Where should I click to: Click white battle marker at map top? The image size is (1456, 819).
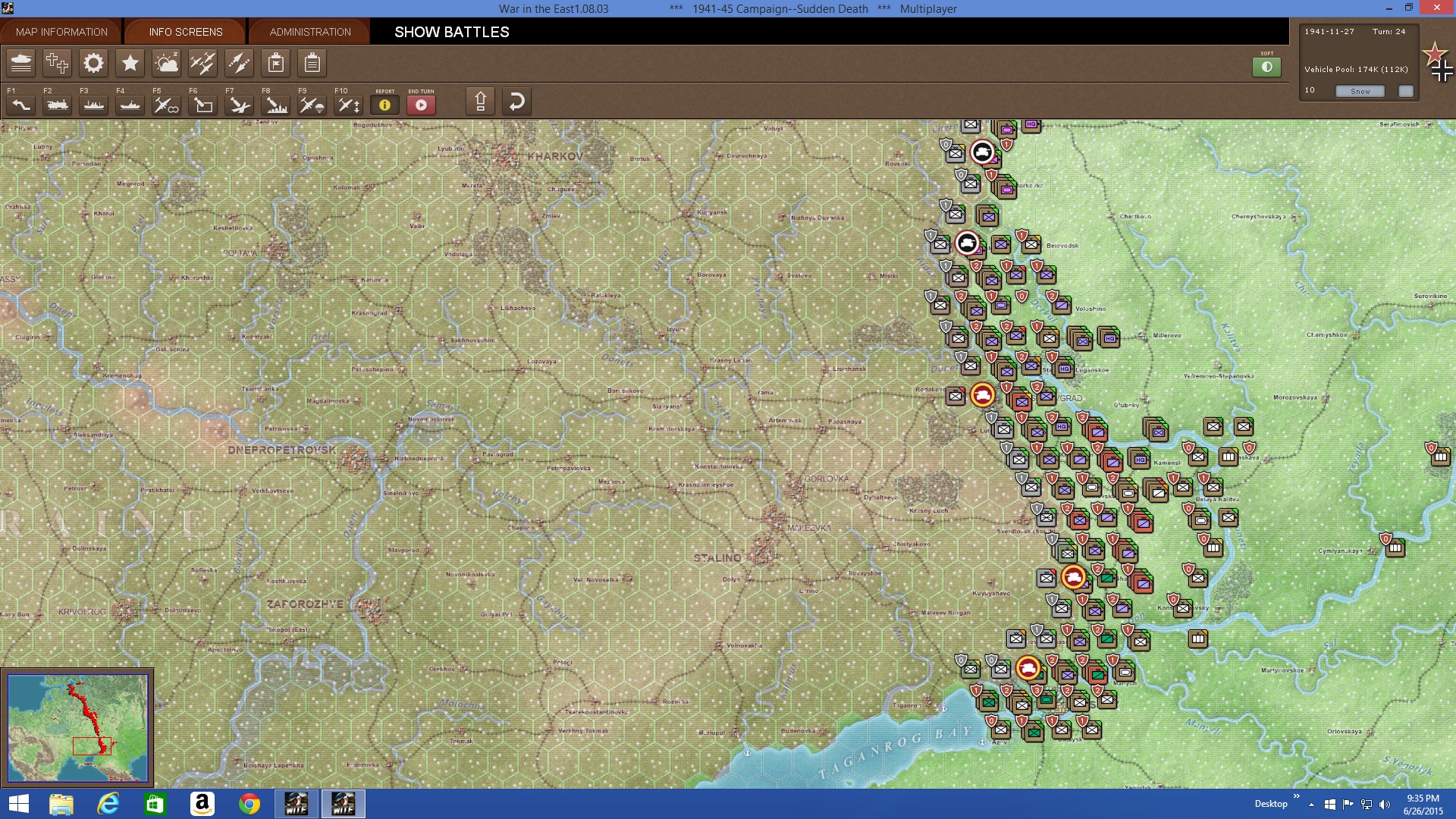pyautogui.click(x=982, y=152)
